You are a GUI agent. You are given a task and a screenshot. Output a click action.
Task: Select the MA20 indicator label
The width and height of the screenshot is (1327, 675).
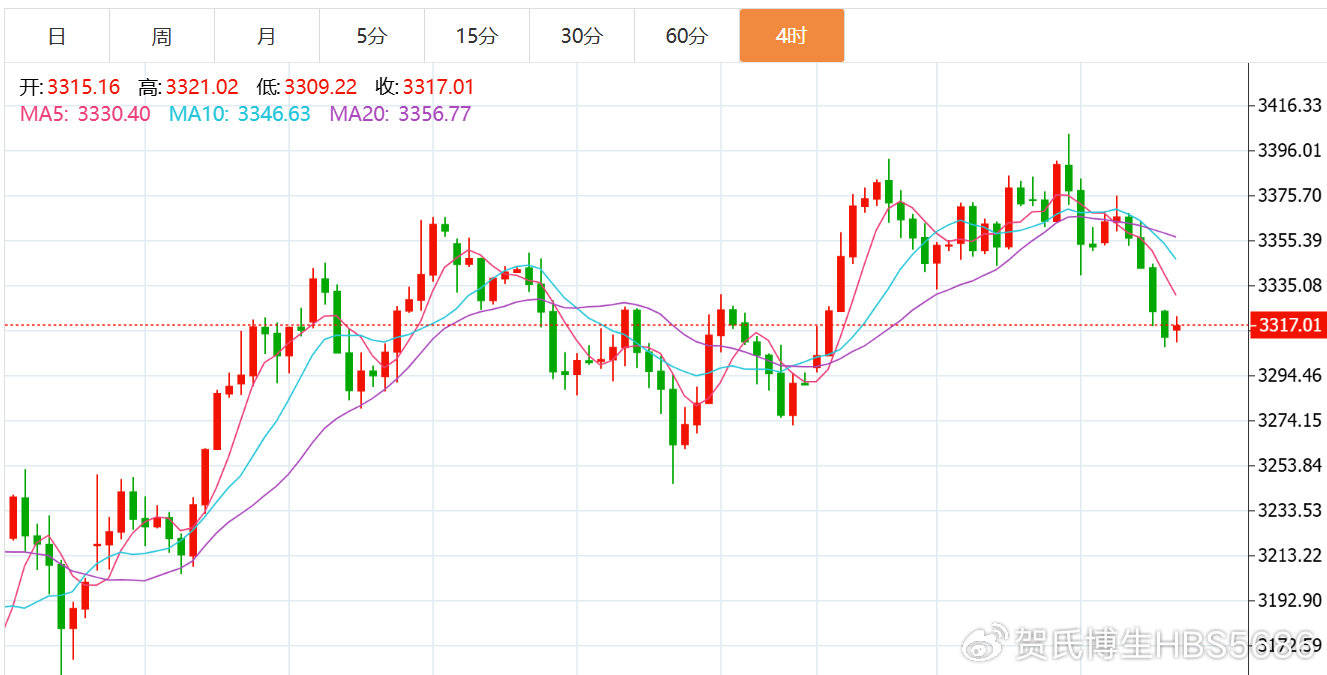400,114
